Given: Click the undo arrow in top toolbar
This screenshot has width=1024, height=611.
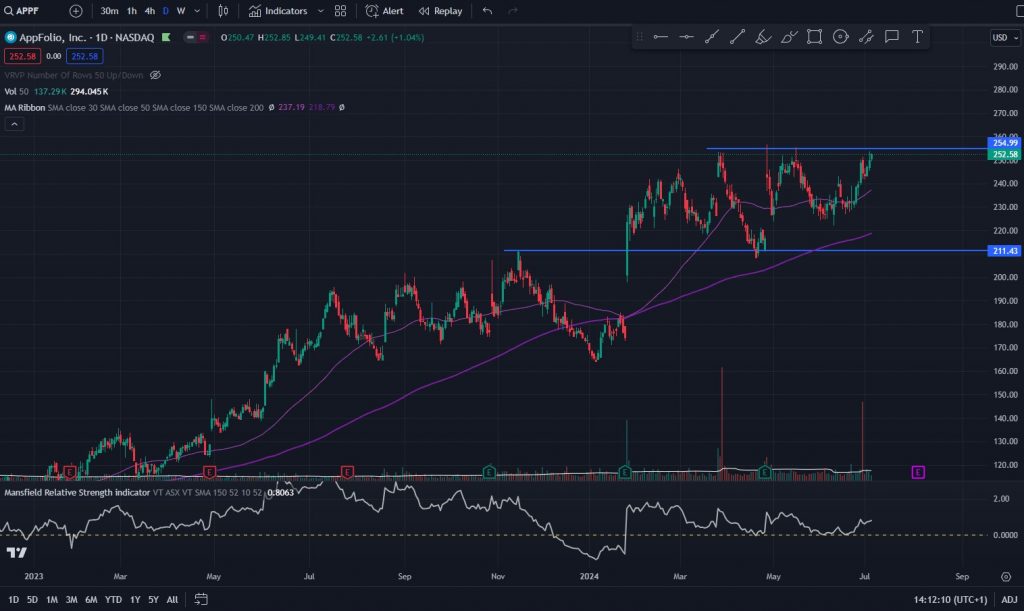Looking at the screenshot, I should click(487, 11).
